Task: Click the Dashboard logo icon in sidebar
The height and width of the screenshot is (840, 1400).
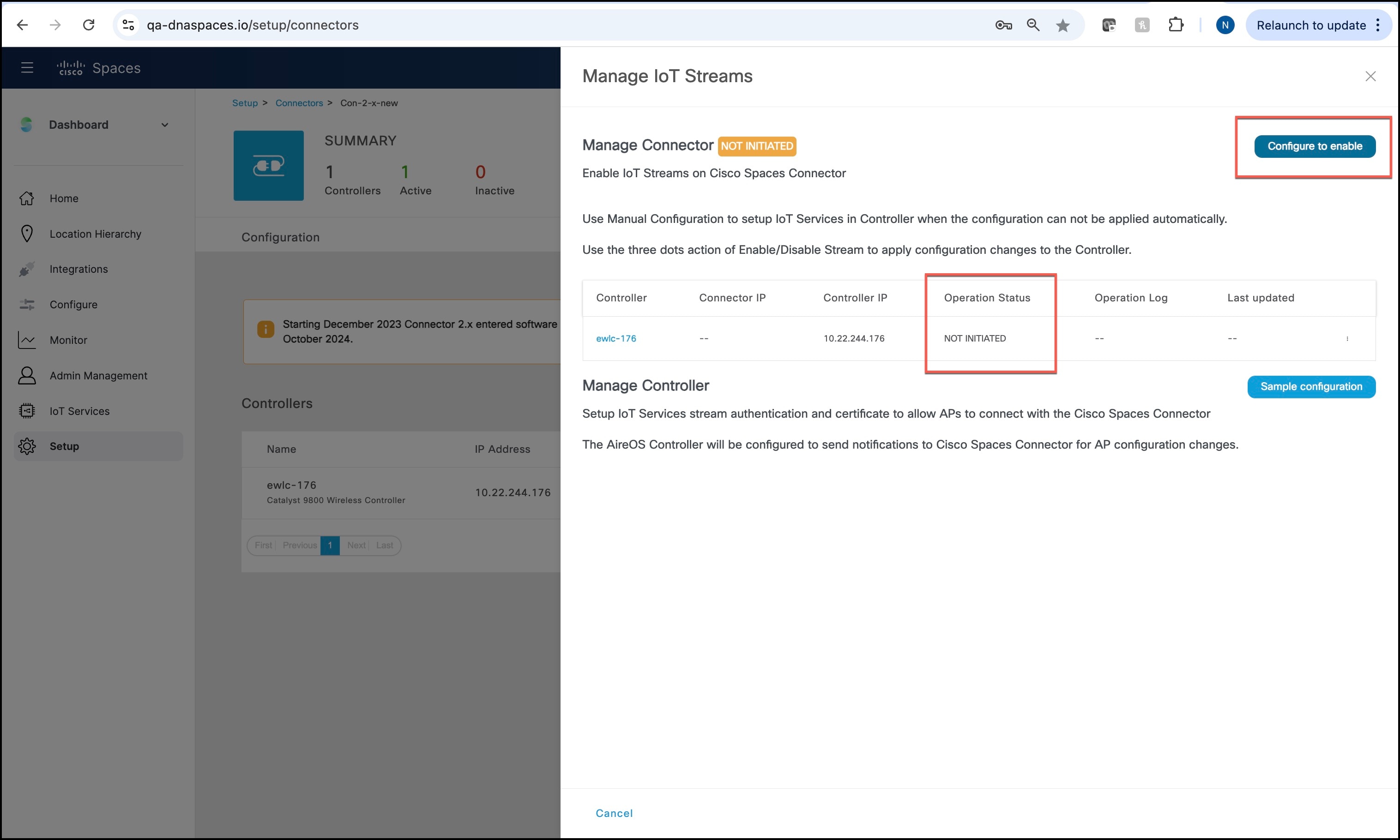Action: pyautogui.click(x=26, y=125)
